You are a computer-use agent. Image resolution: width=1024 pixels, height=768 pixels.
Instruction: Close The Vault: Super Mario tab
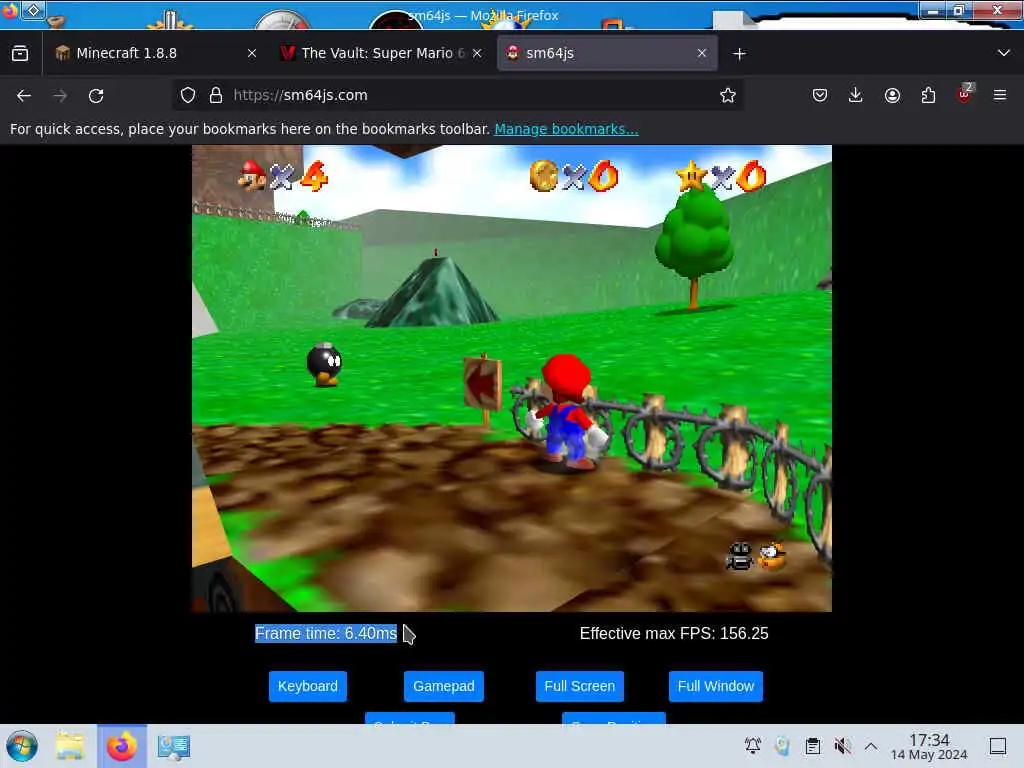pyautogui.click(x=477, y=53)
